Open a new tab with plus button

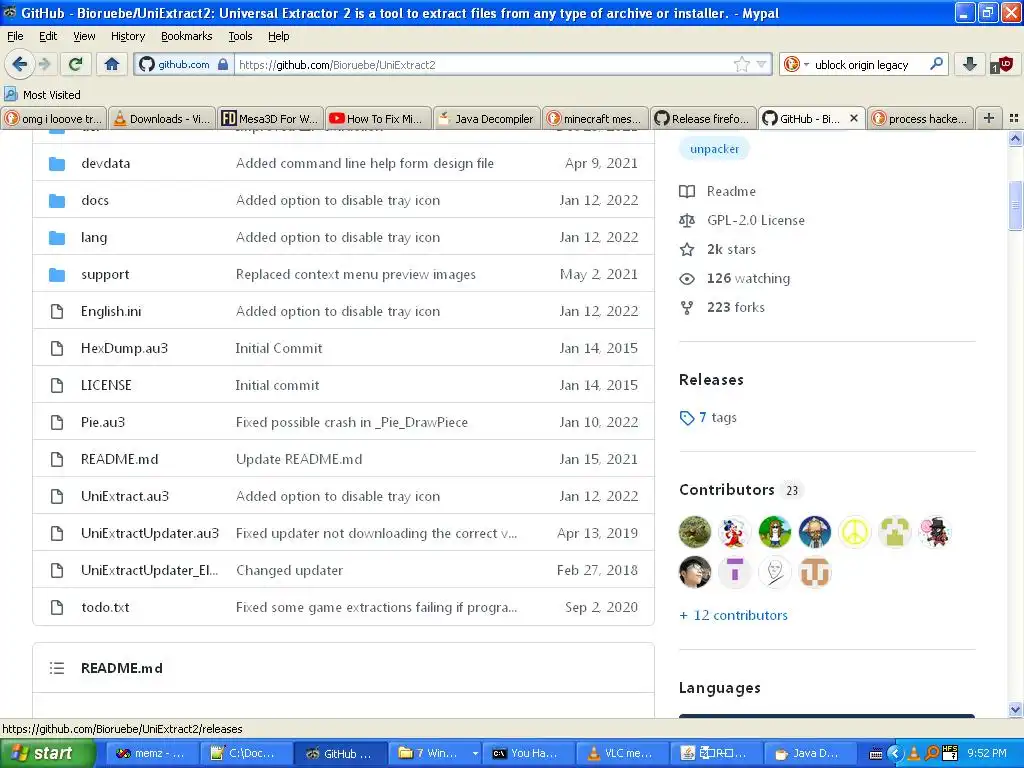989,118
